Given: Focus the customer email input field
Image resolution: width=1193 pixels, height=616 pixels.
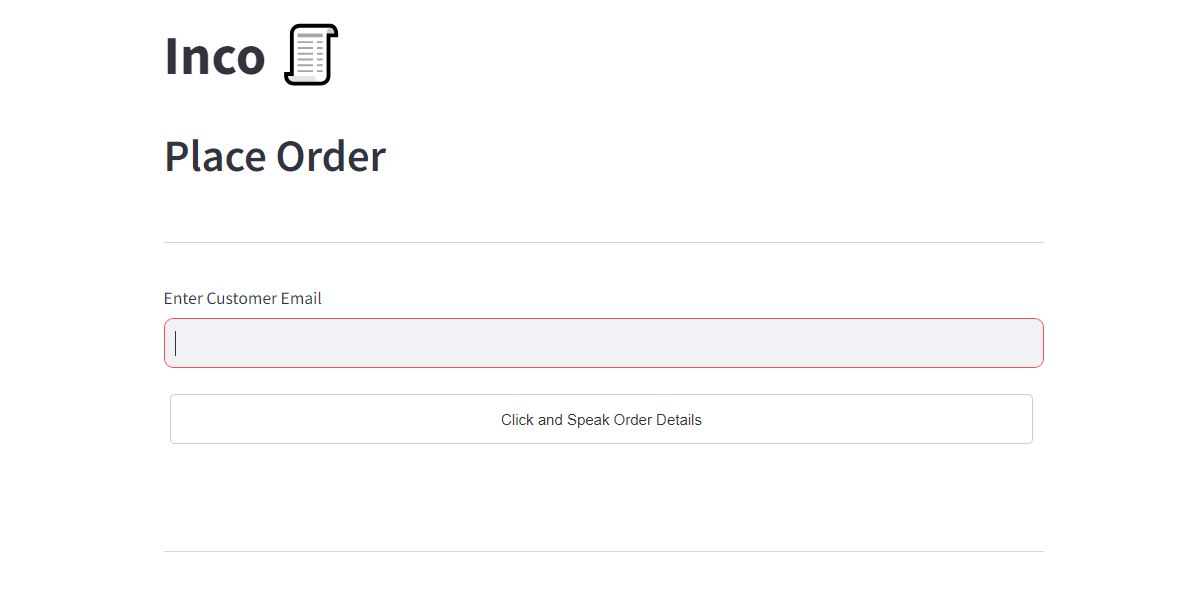Looking at the screenshot, I should [603, 343].
